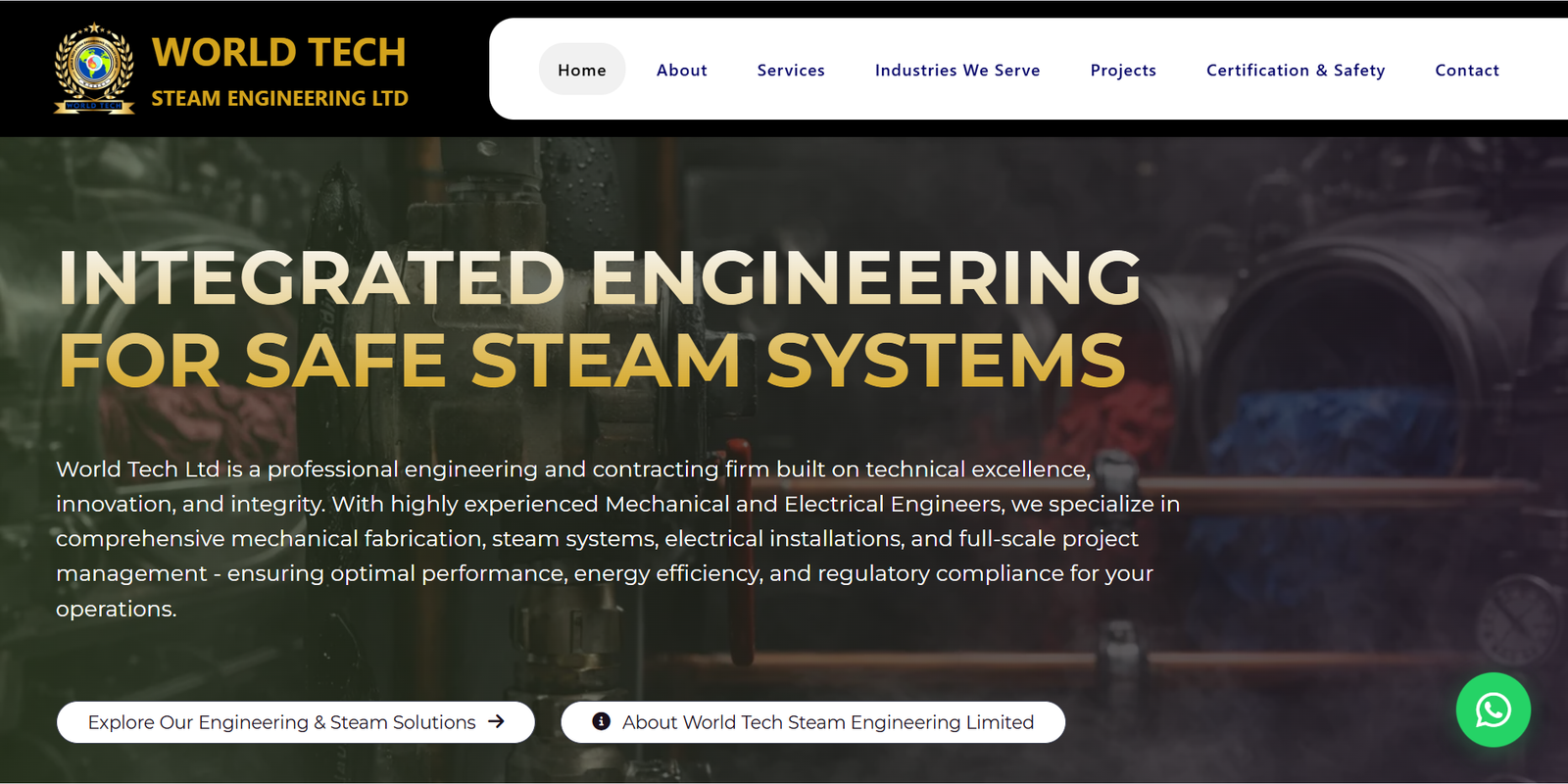Open the WhatsApp chat floating button

[x=1493, y=710]
